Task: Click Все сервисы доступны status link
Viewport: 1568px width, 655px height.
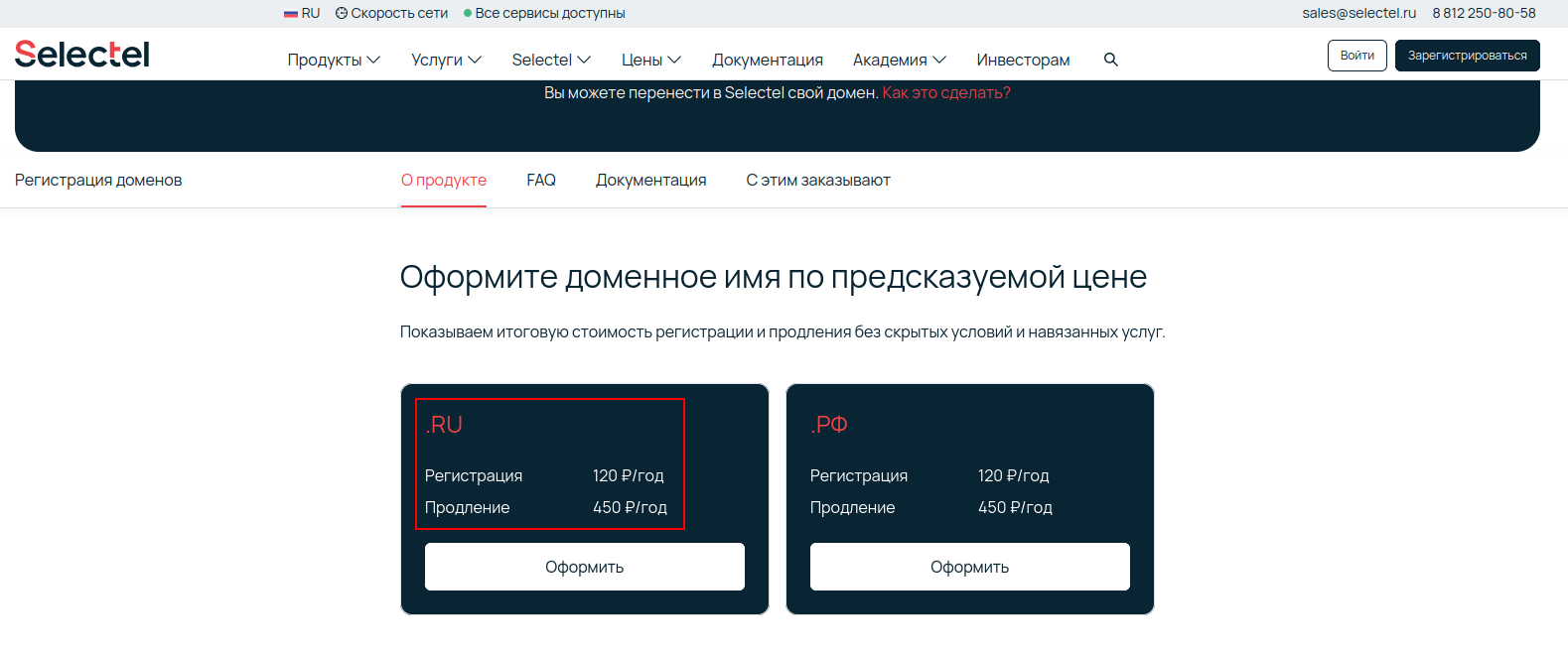Action: coord(550,13)
